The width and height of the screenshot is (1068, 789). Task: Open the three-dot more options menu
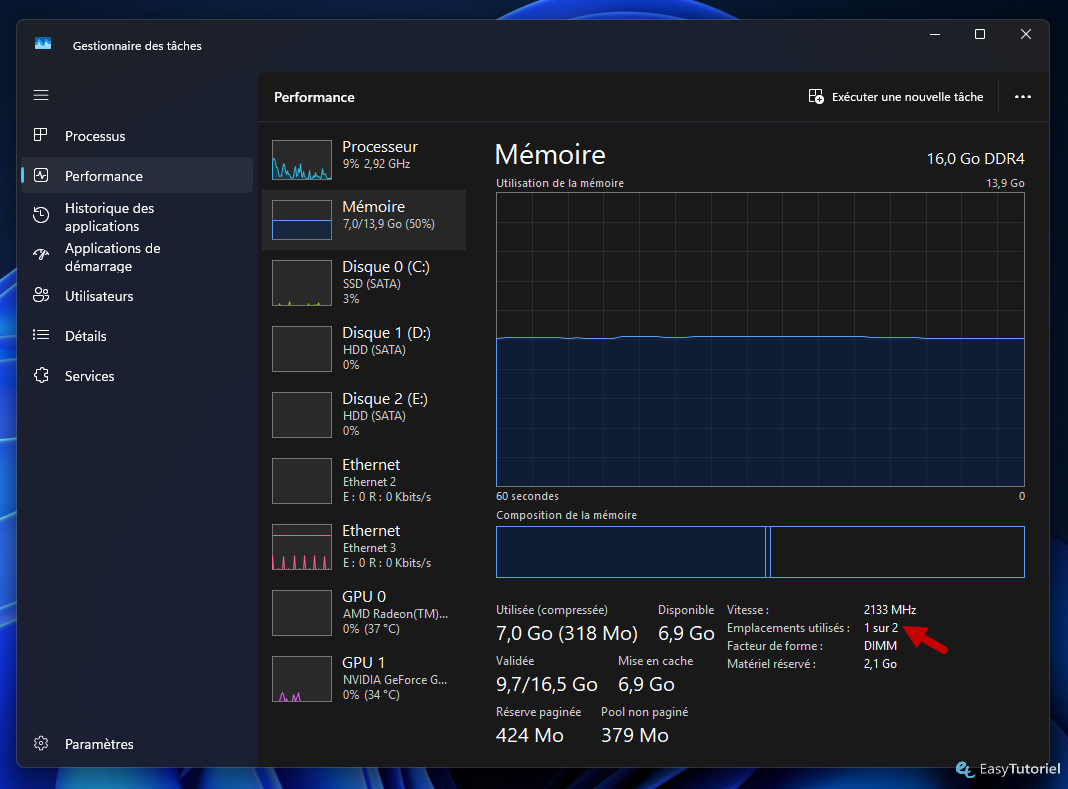point(1022,97)
